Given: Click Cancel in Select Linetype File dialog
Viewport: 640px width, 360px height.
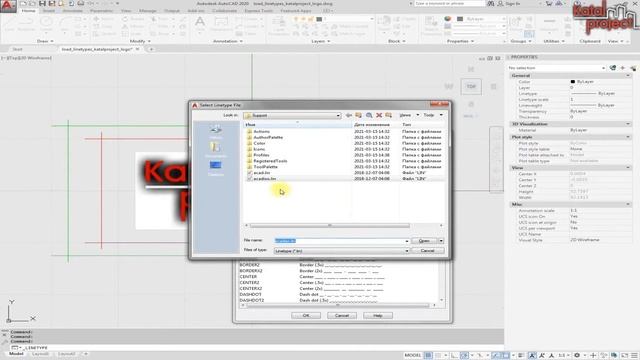Looking at the screenshot, I should point(428,251).
